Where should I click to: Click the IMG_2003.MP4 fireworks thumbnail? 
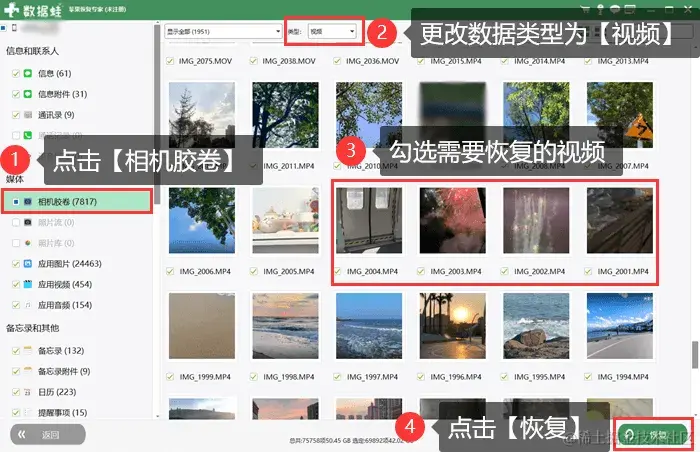pyautogui.click(x=453, y=220)
